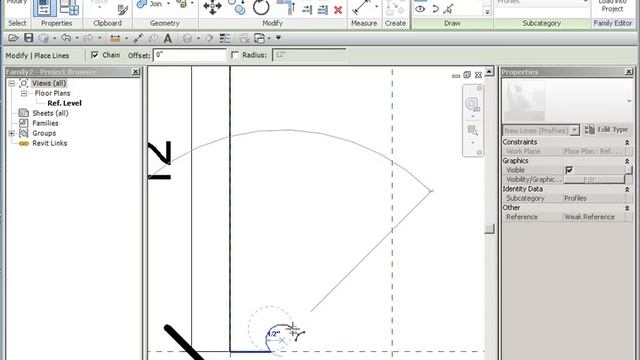Collapse the Graphics properties section

click(x=627, y=161)
